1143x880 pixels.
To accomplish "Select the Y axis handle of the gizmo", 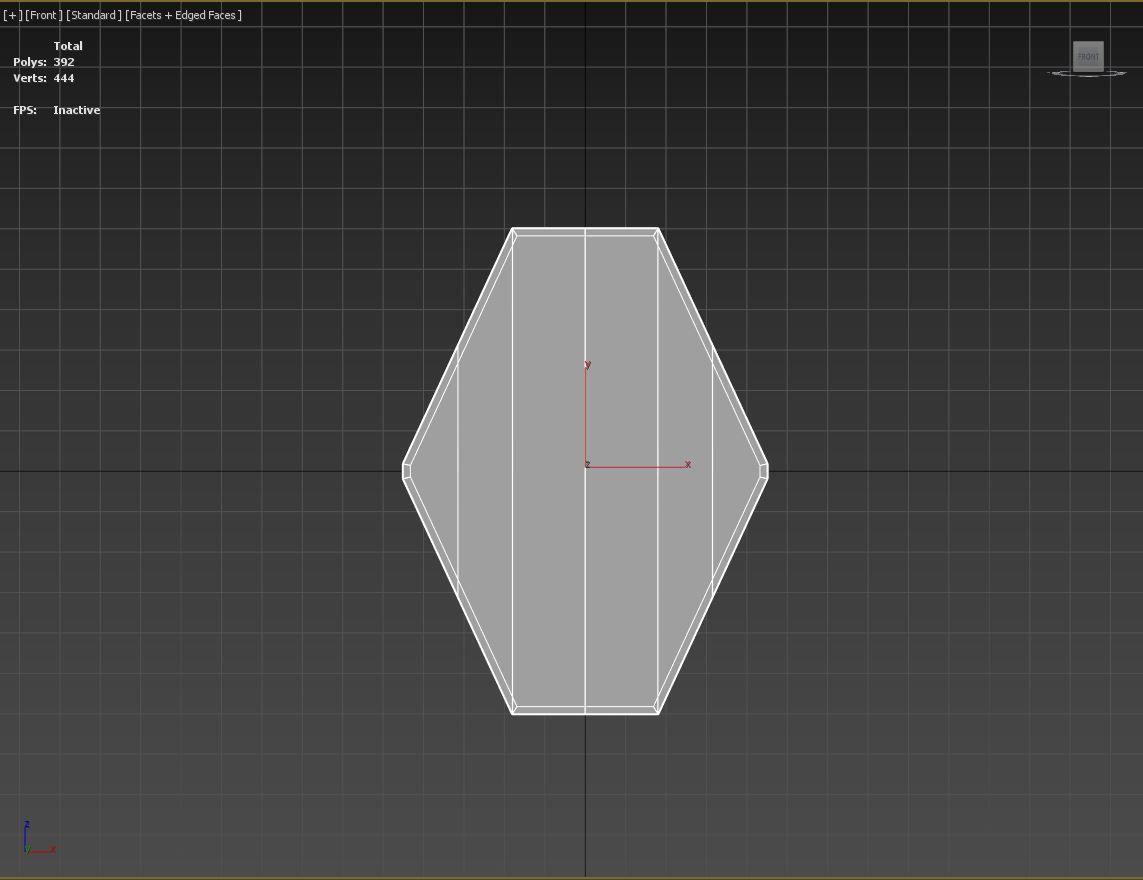I will pyautogui.click(x=587, y=366).
